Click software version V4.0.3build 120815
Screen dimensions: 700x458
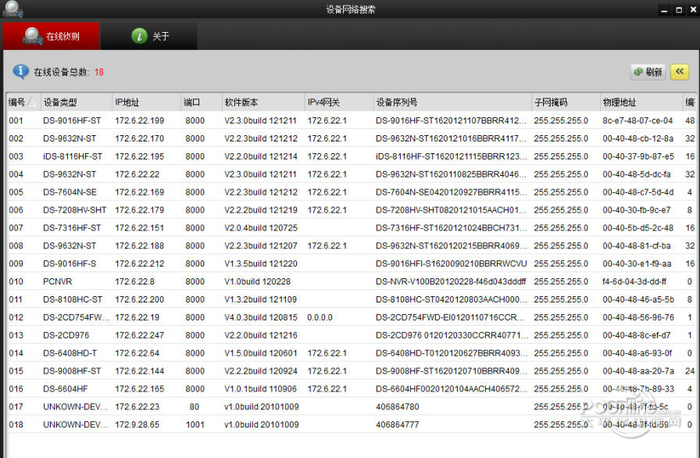[261, 317]
